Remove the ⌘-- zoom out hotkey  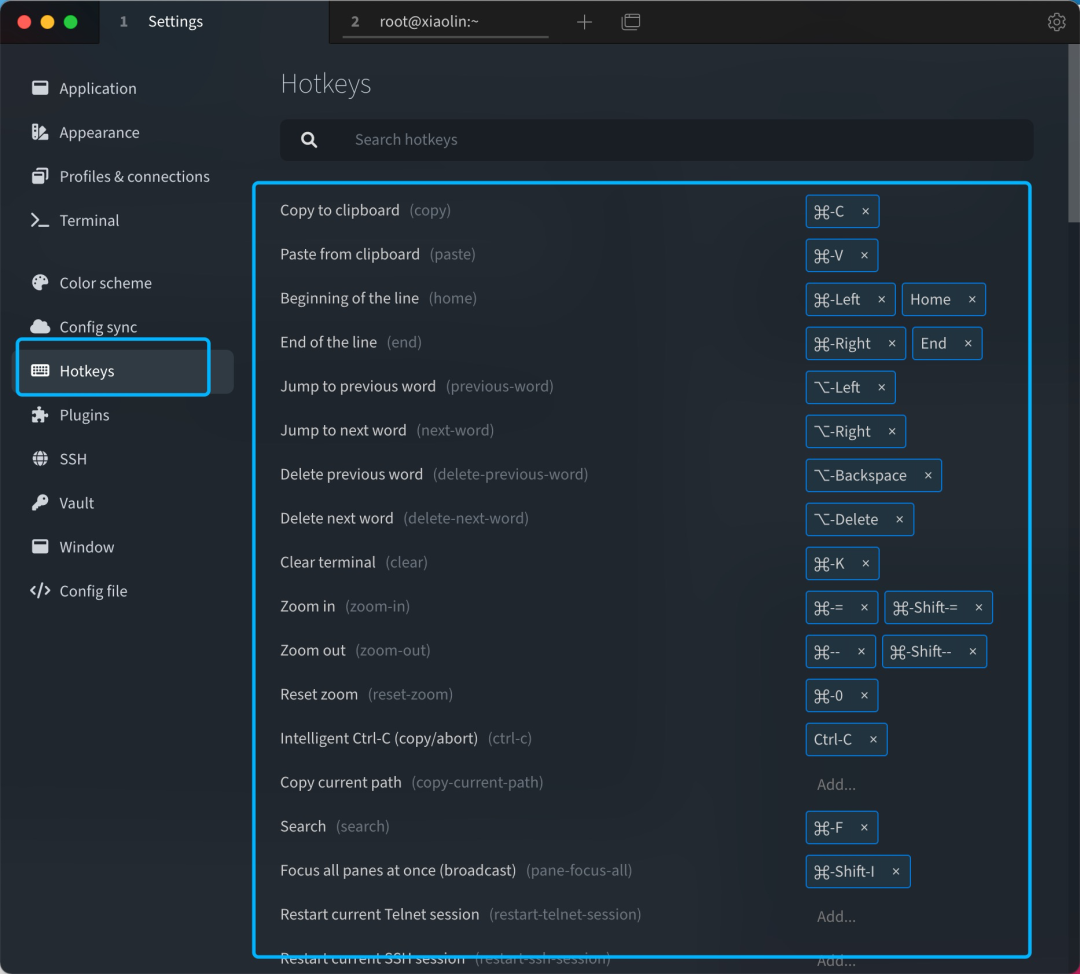point(861,652)
